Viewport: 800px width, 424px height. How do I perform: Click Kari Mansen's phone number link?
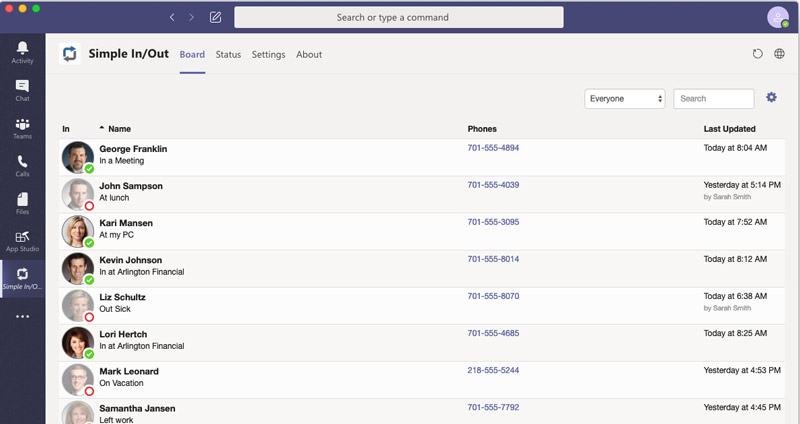(493, 222)
